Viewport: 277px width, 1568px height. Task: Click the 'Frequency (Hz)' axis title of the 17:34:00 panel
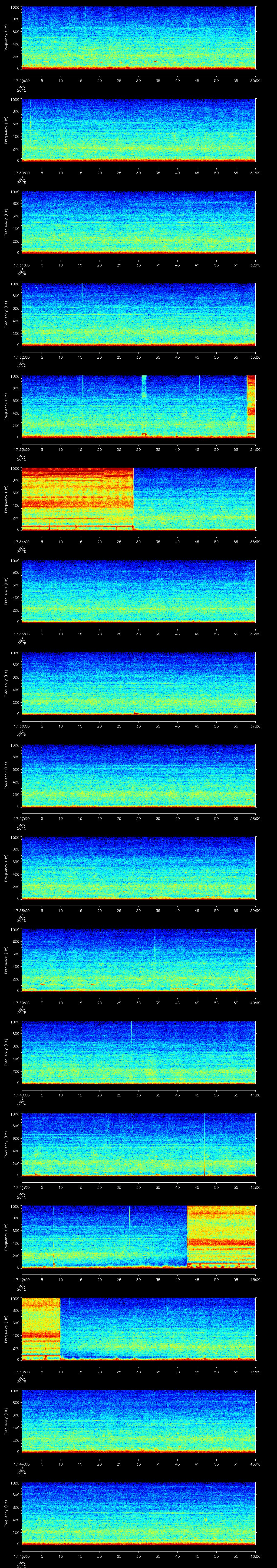click(x=6, y=499)
